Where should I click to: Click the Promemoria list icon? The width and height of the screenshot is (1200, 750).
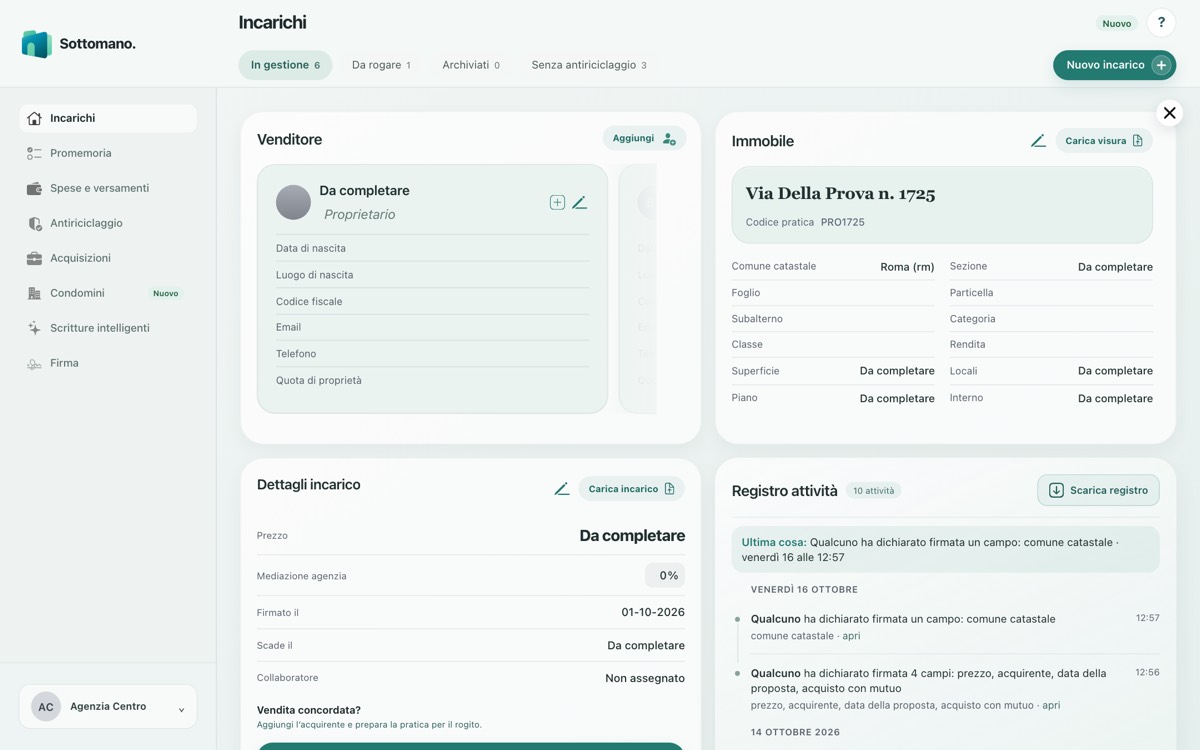point(34,153)
